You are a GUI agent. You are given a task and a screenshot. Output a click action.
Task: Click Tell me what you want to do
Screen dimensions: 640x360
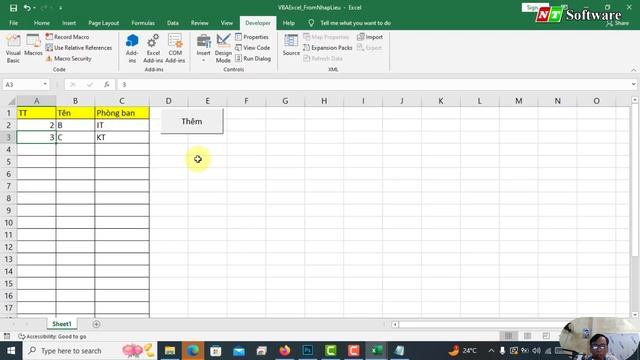pyautogui.click(x=355, y=23)
